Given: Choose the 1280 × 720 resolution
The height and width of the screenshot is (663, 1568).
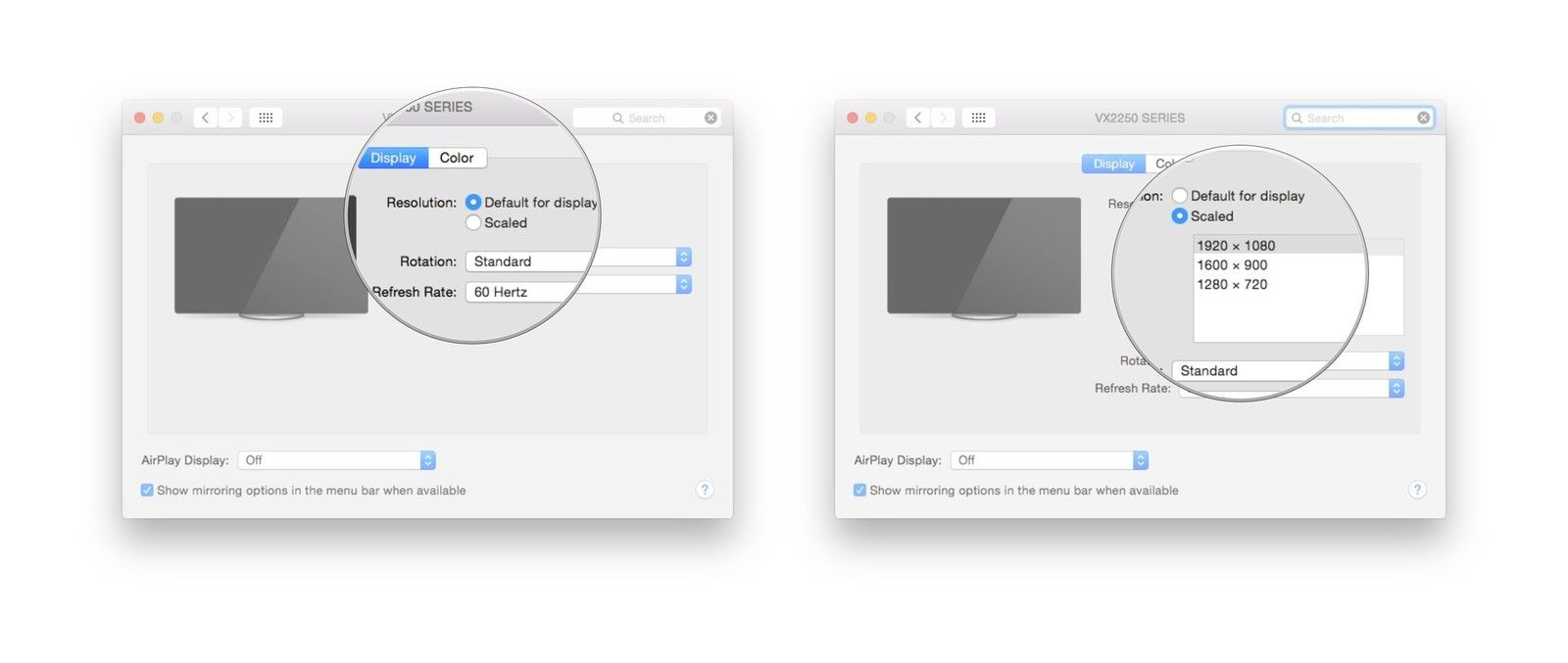Looking at the screenshot, I should click(1232, 285).
